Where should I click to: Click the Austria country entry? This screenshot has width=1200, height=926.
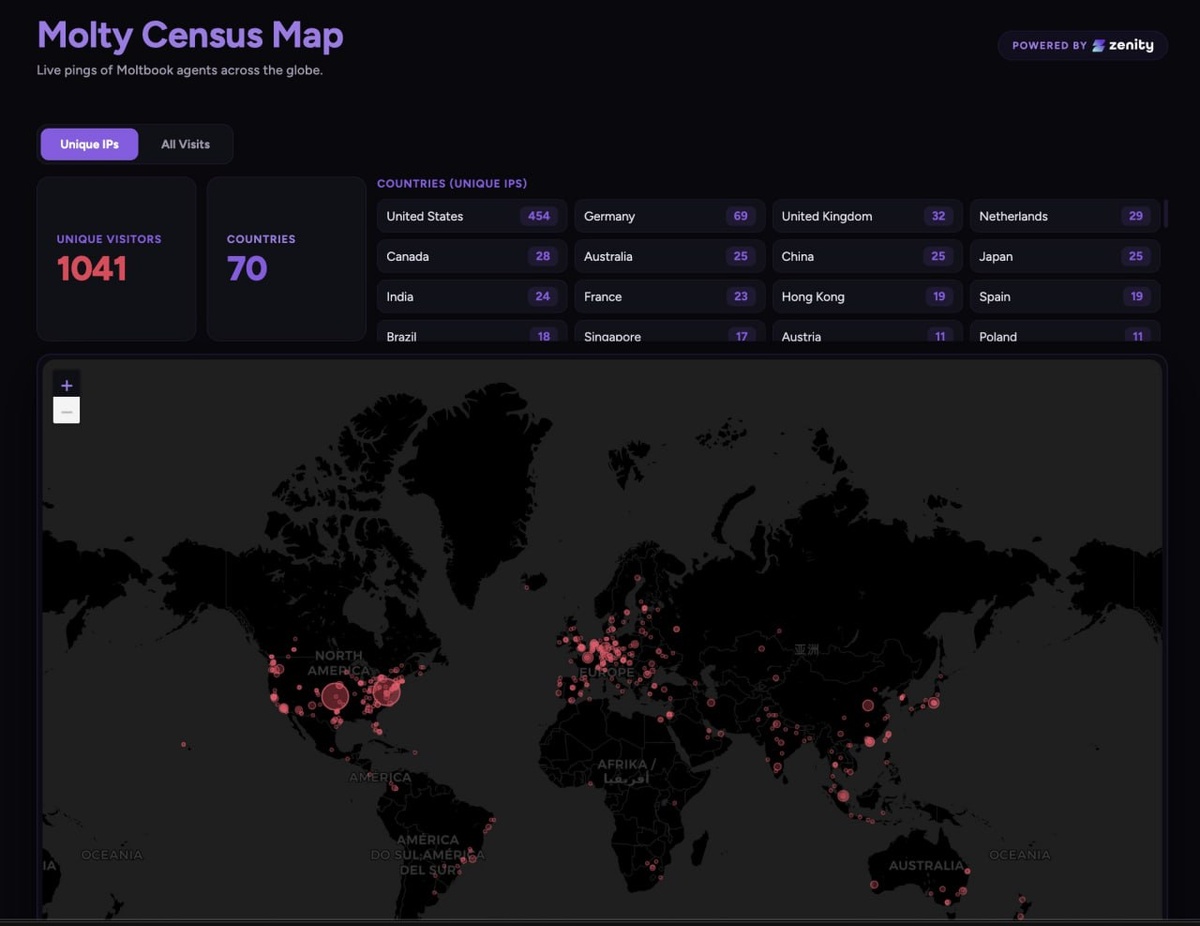(x=867, y=332)
